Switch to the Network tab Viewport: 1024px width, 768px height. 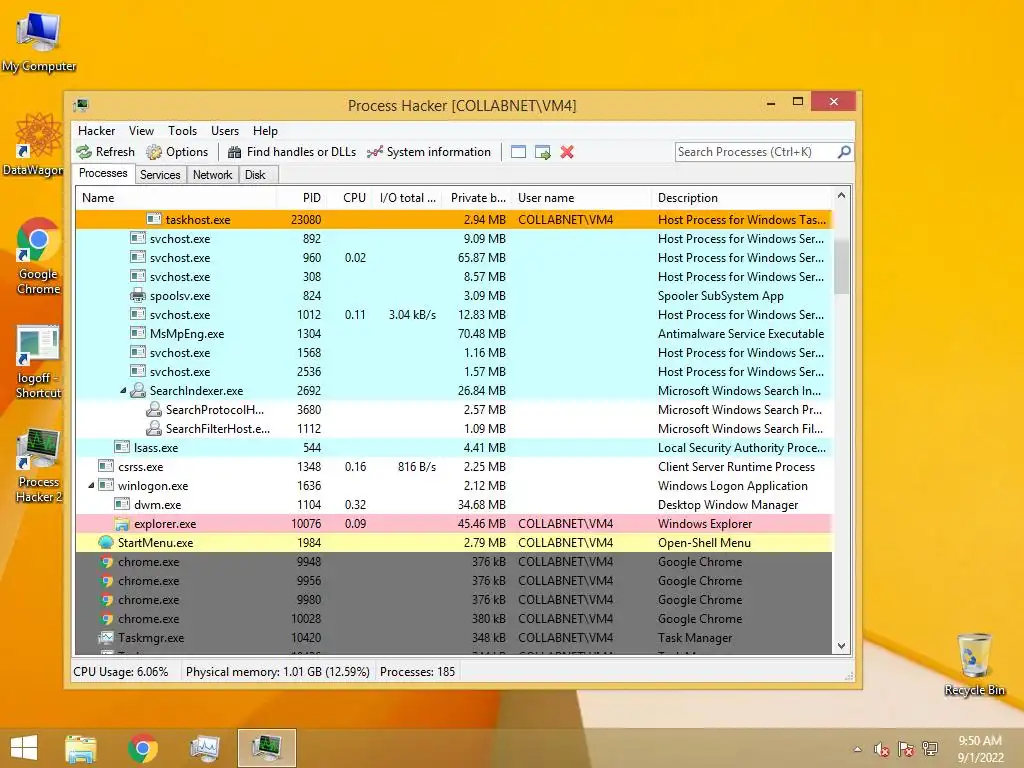(212, 174)
